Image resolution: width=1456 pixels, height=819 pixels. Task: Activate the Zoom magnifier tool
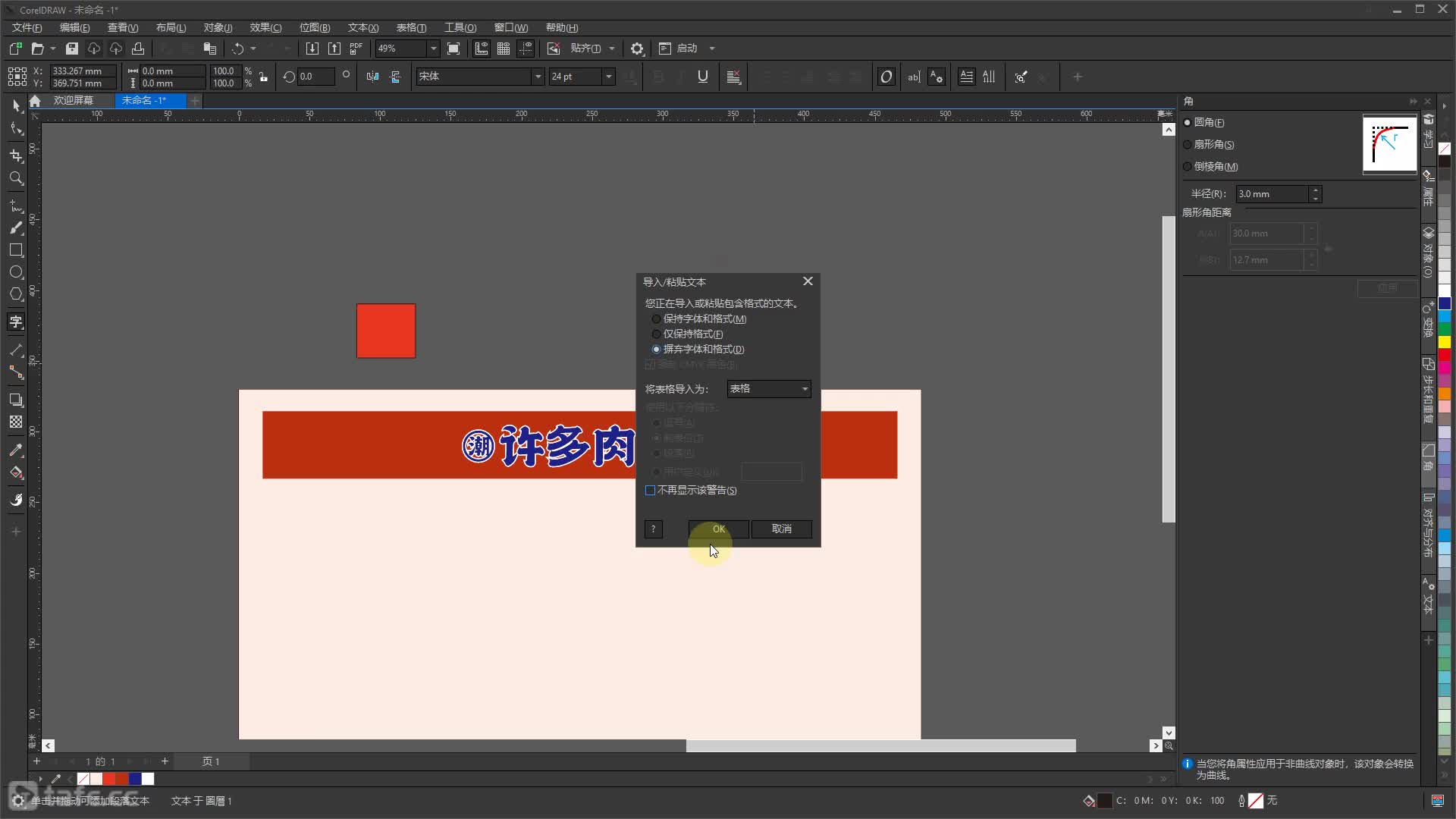tap(16, 178)
